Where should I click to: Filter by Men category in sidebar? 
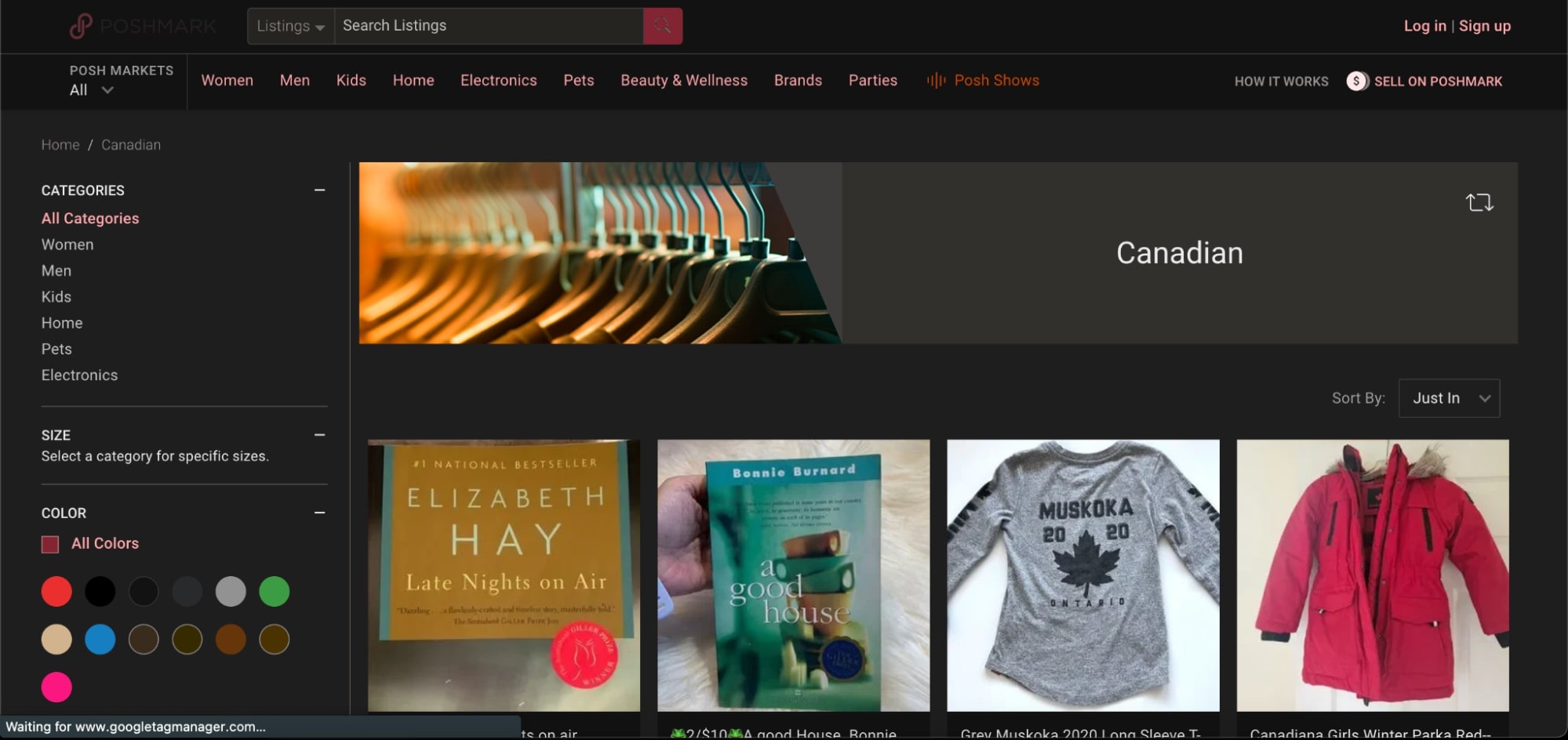coord(56,270)
